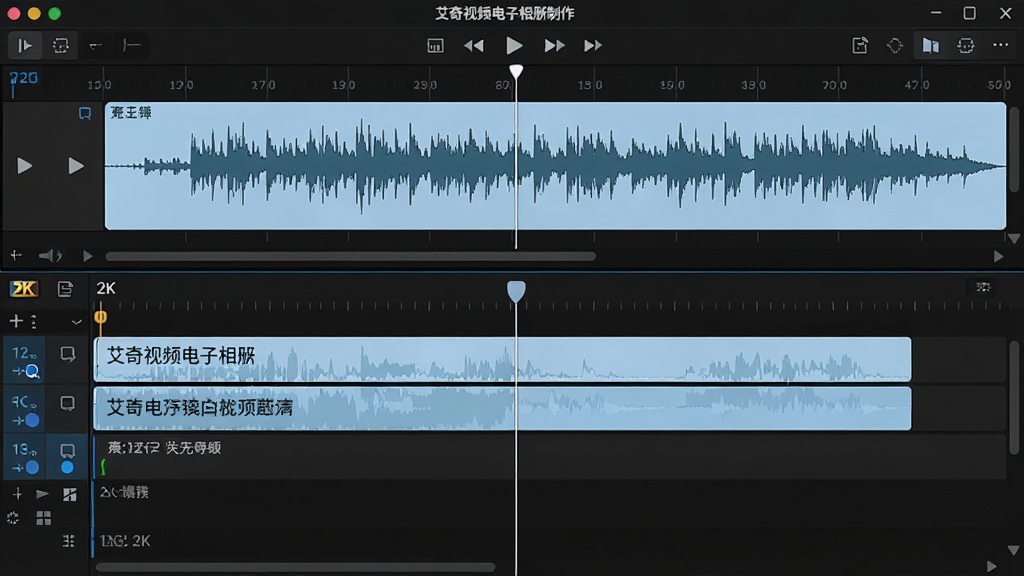Click the rewind button in the top toolbar
This screenshot has width=1024, height=576.
(473, 46)
